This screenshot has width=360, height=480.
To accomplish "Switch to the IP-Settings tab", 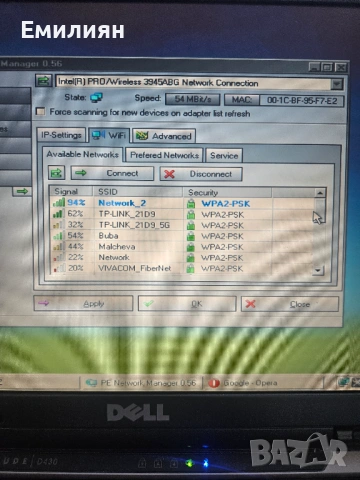I will (61, 135).
